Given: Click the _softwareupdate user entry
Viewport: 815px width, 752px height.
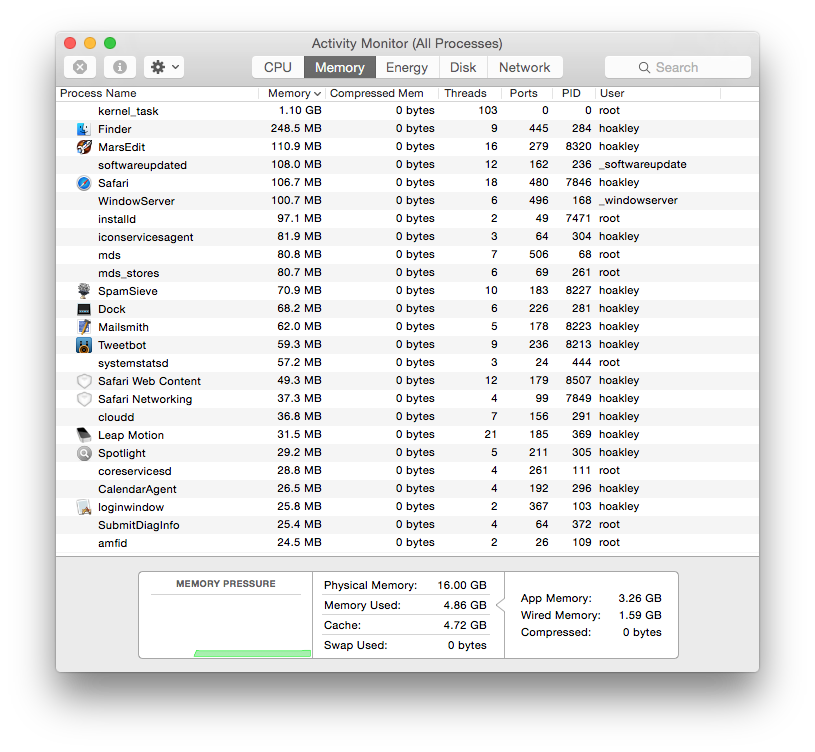Looking at the screenshot, I should coord(642,165).
